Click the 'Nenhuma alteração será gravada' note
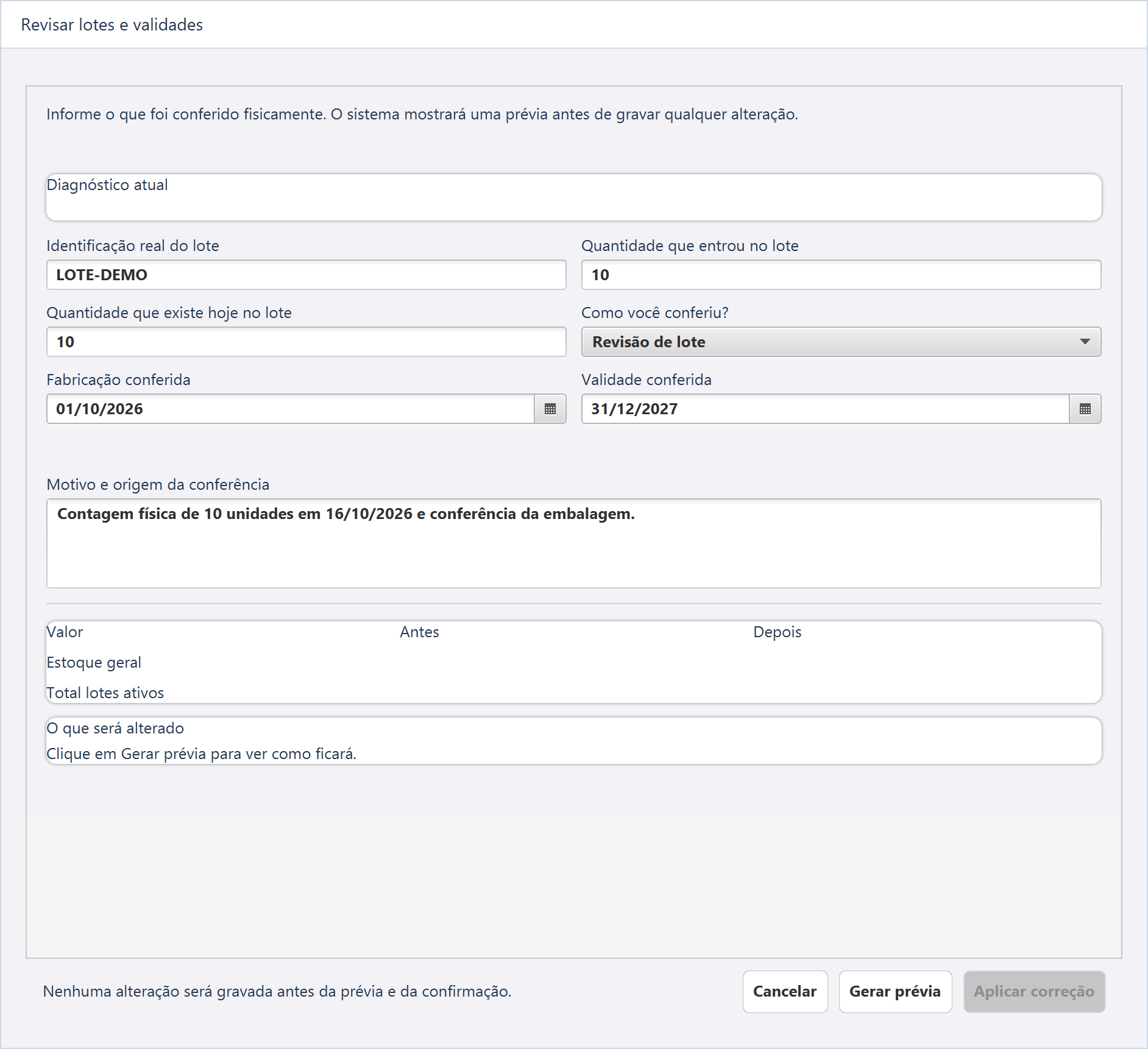 (x=277, y=991)
